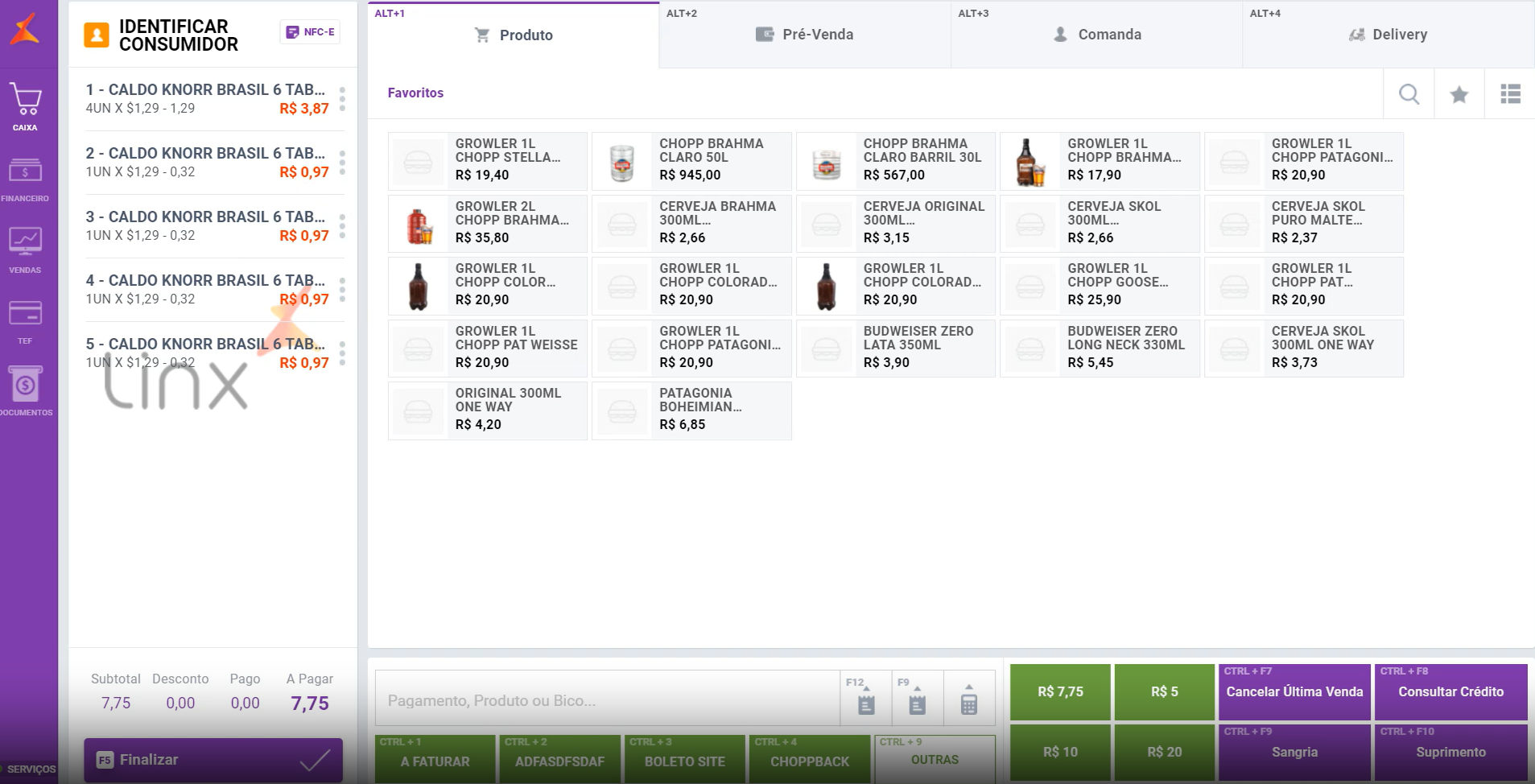The width and height of the screenshot is (1535, 784).
Task: Select the Produto tab
Action: [x=514, y=35]
